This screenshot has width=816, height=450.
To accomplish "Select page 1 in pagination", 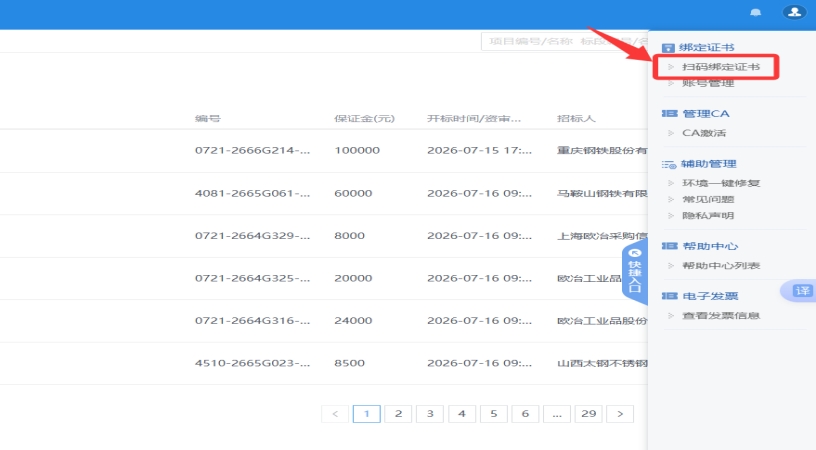I will click(x=366, y=414).
